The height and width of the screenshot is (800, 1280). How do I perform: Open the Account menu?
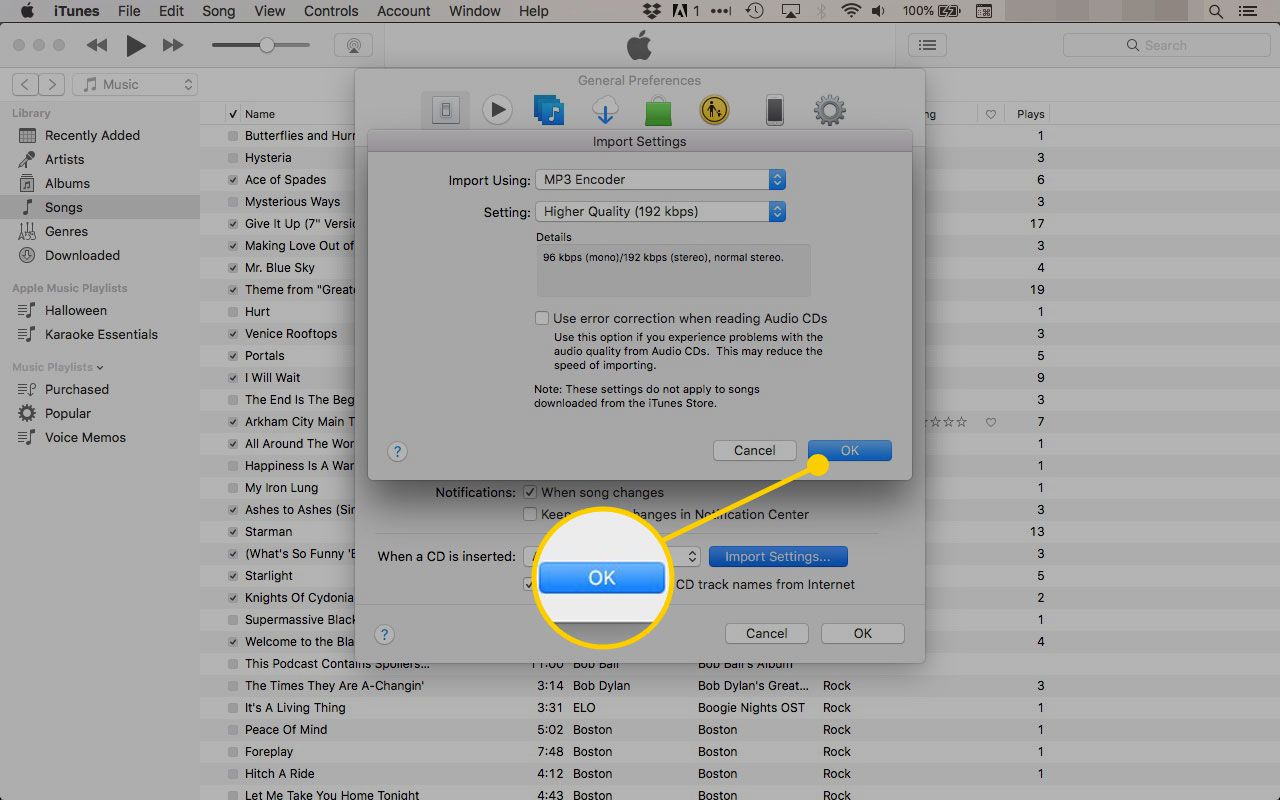pyautogui.click(x=404, y=11)
